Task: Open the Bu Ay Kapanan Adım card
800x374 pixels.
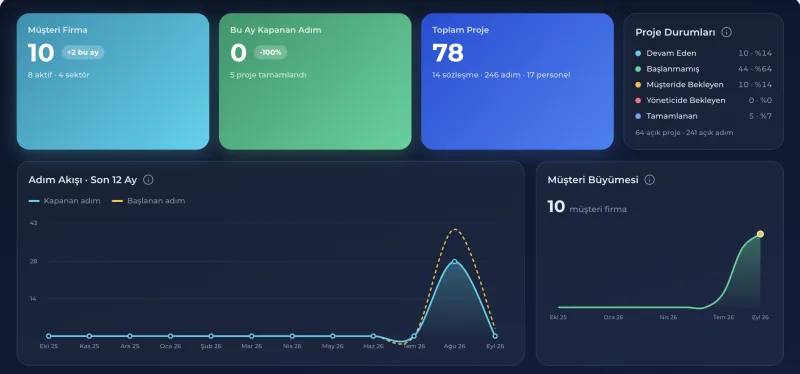Action: click(x=315, y=82)
